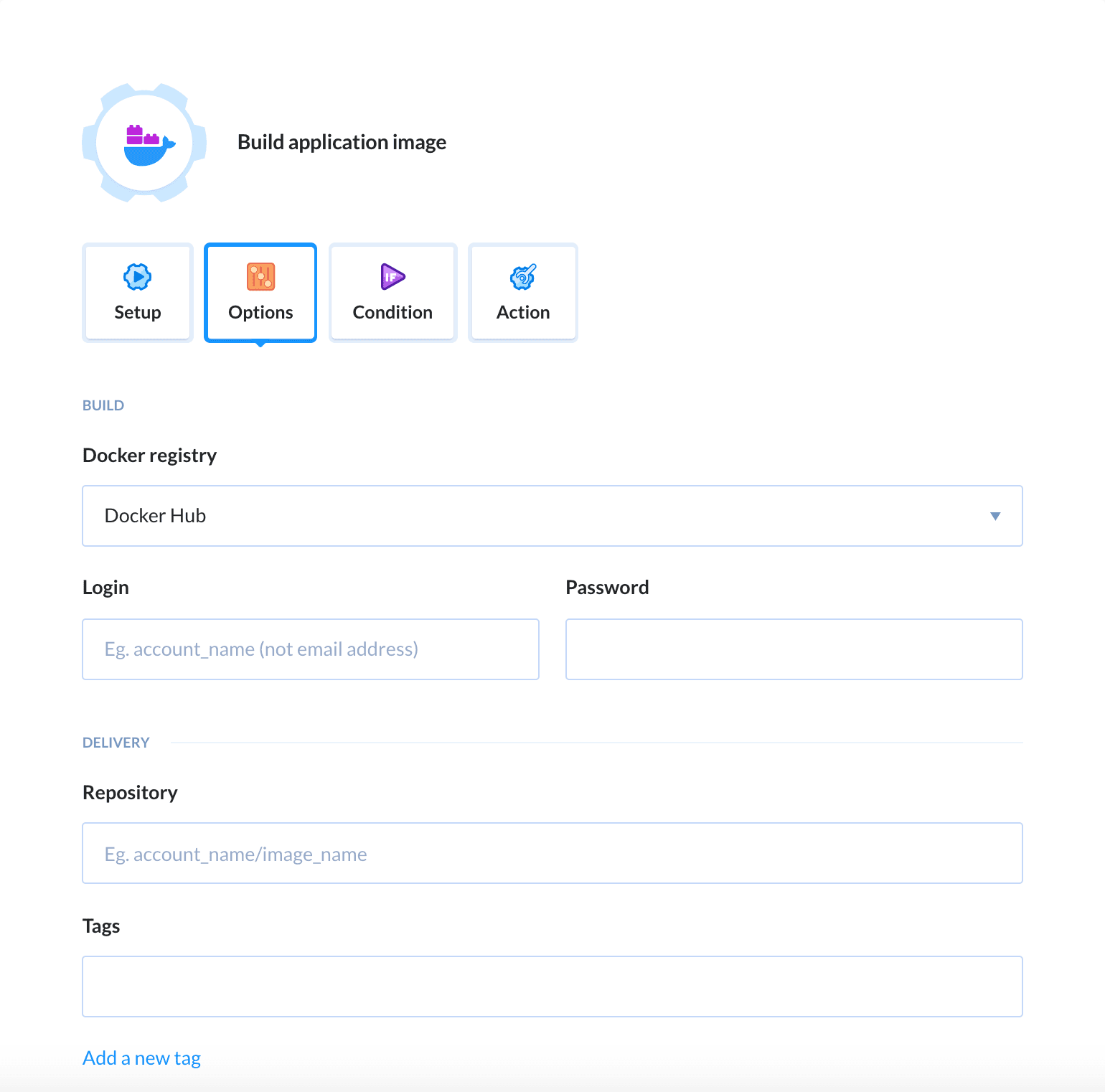The height and width of the screenshot is (1092, 1105).
Task: Focus the Login input field
Action: [311, 649]
